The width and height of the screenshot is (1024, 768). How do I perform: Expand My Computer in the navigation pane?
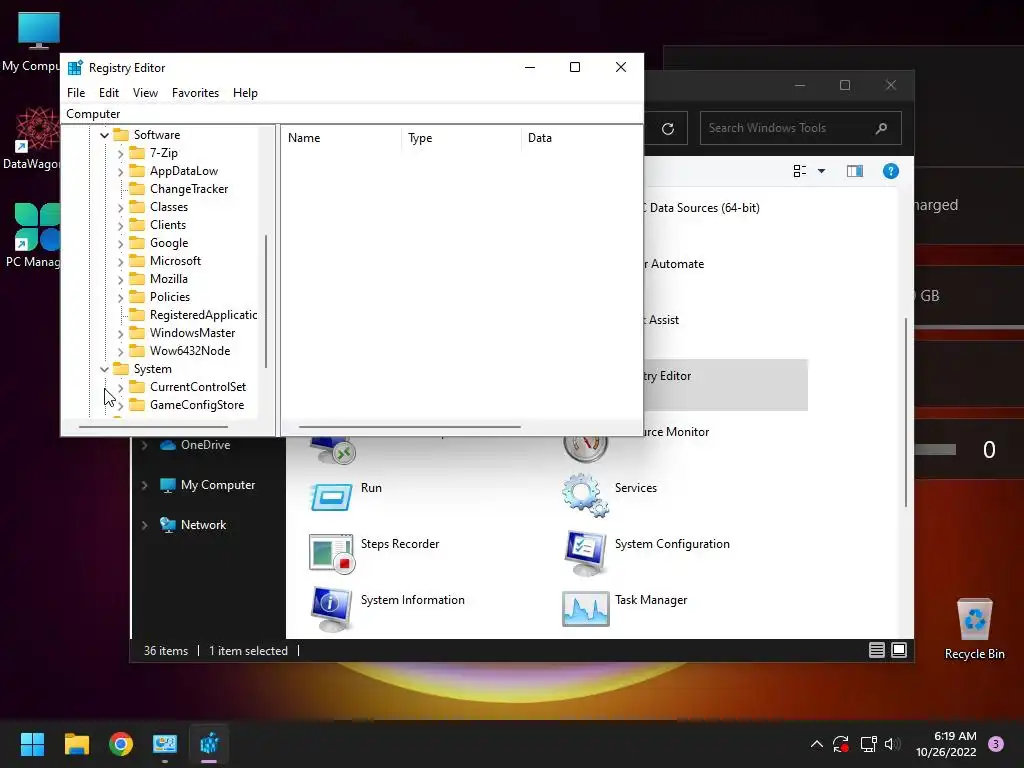144,485
